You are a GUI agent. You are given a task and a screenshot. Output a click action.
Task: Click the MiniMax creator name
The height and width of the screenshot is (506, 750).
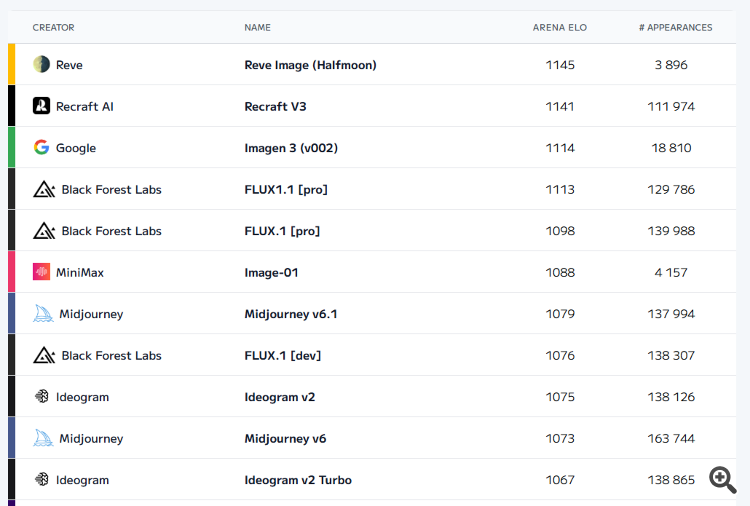click(x=80, y=273)
